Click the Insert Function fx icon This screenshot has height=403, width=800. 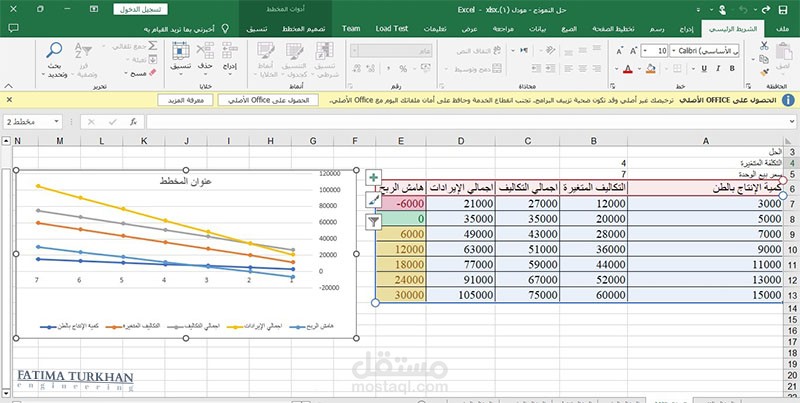tap(134, 122)
